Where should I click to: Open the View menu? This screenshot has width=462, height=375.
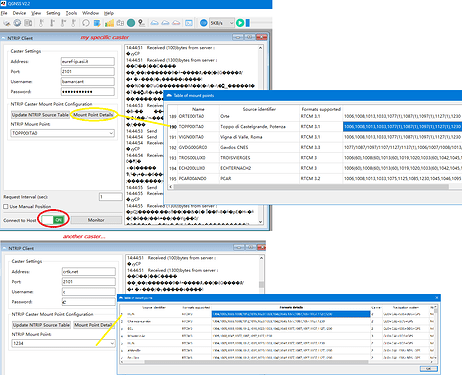point(36,13)
